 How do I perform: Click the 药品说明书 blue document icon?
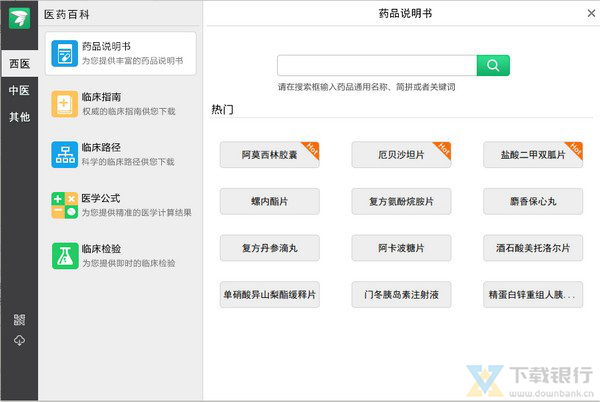click(64, 53)
